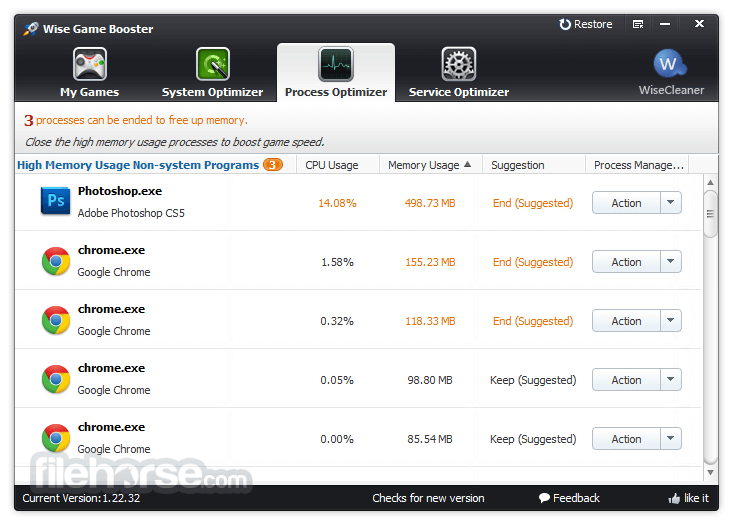732x524 pixels.
Task: Click Action button for 98.80 MB chrome.exe
Action: (x=626, y=380)
